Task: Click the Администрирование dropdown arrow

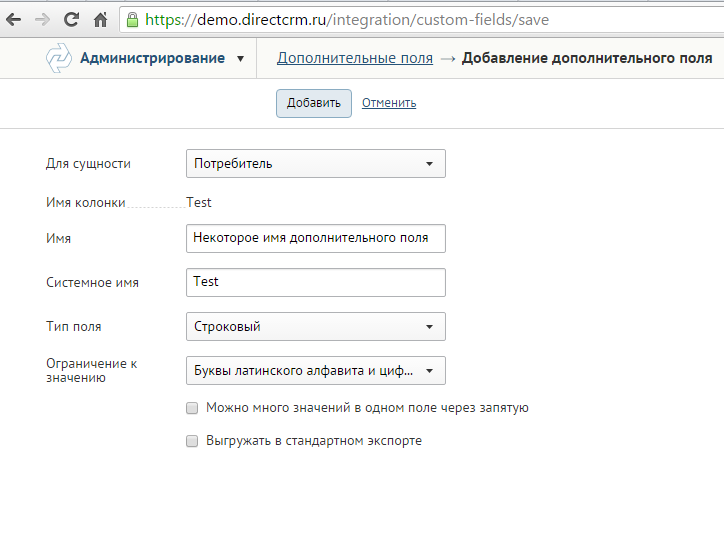Action: pos(241,59)
